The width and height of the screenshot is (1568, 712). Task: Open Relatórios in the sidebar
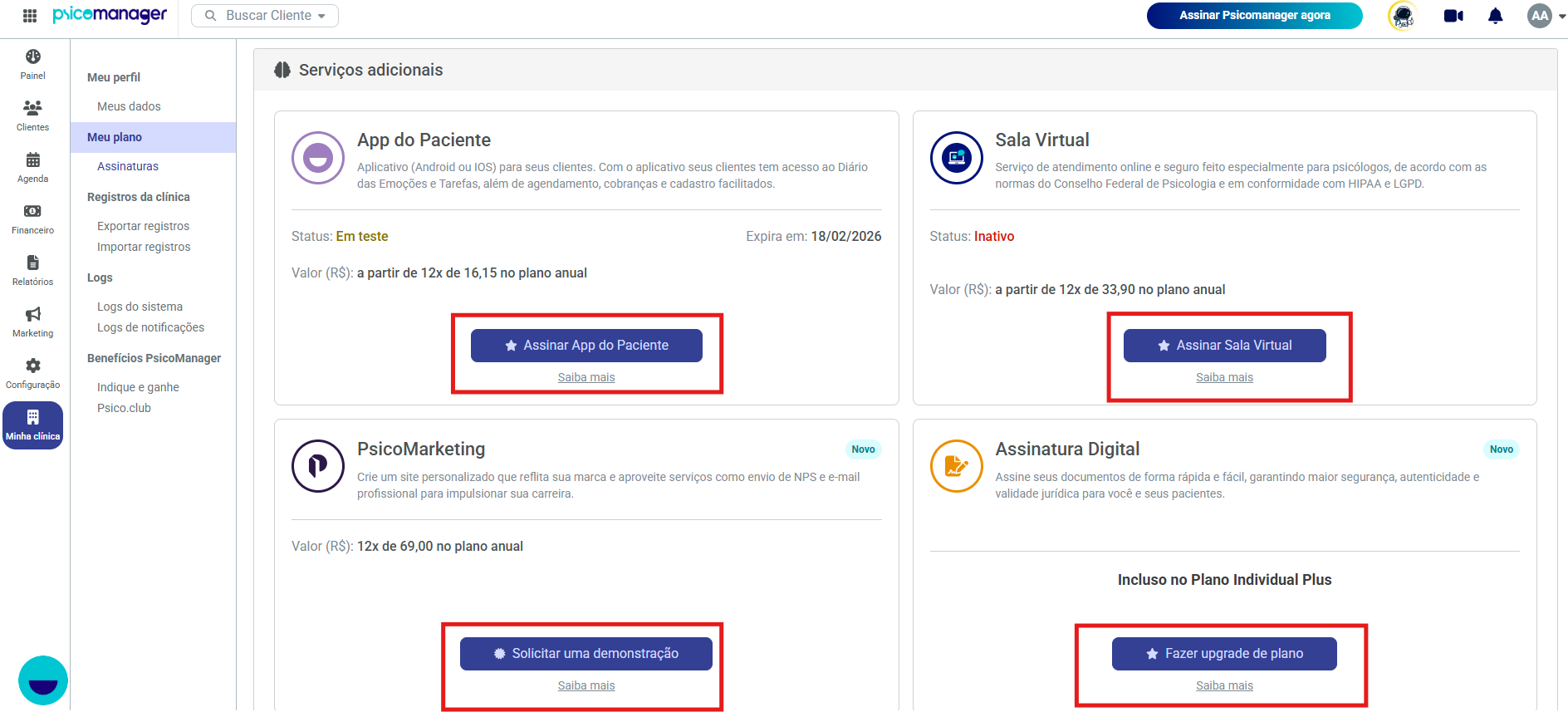[x=33, y=270]
